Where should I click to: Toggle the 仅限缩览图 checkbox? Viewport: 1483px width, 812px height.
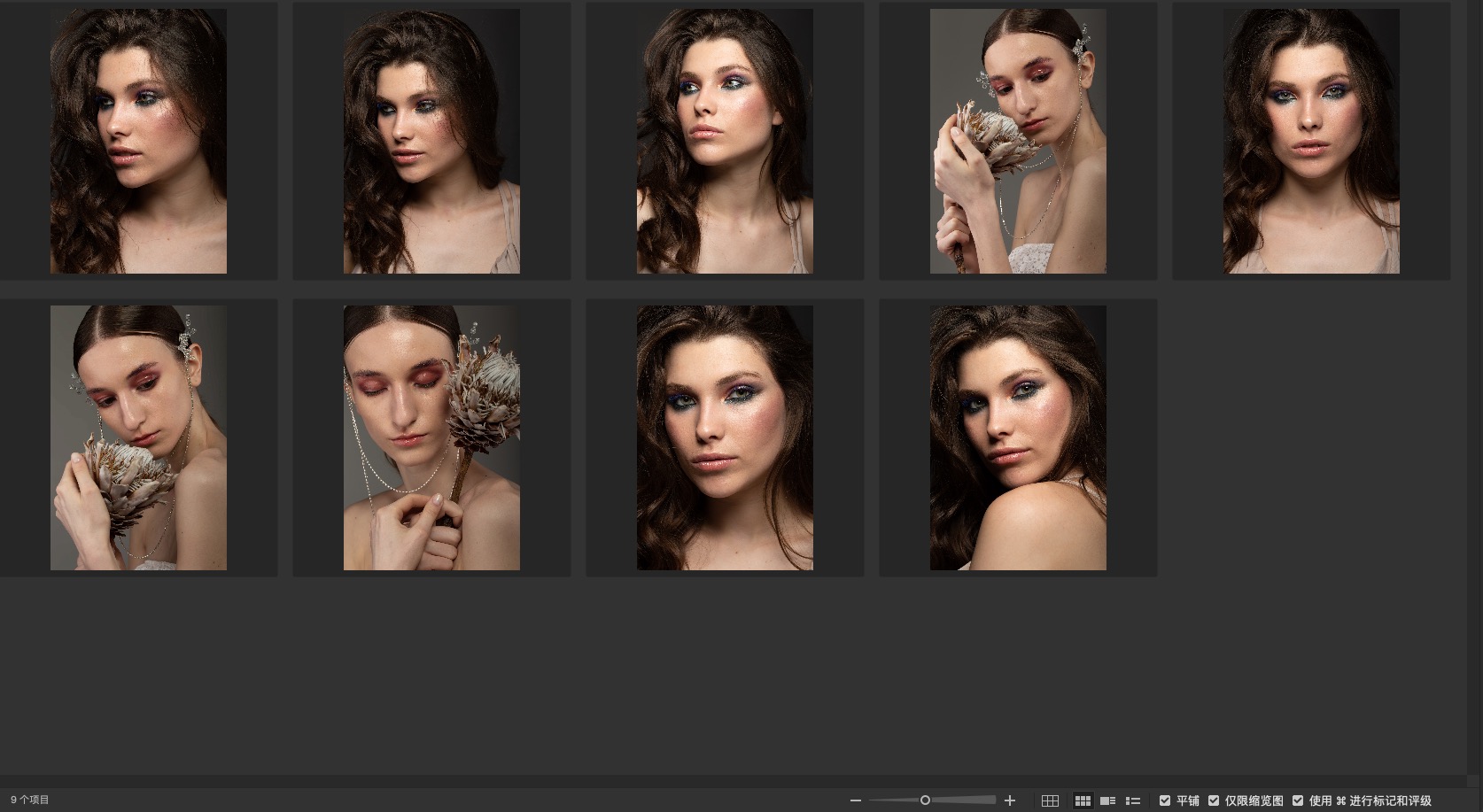click(x=1214, y=800)
